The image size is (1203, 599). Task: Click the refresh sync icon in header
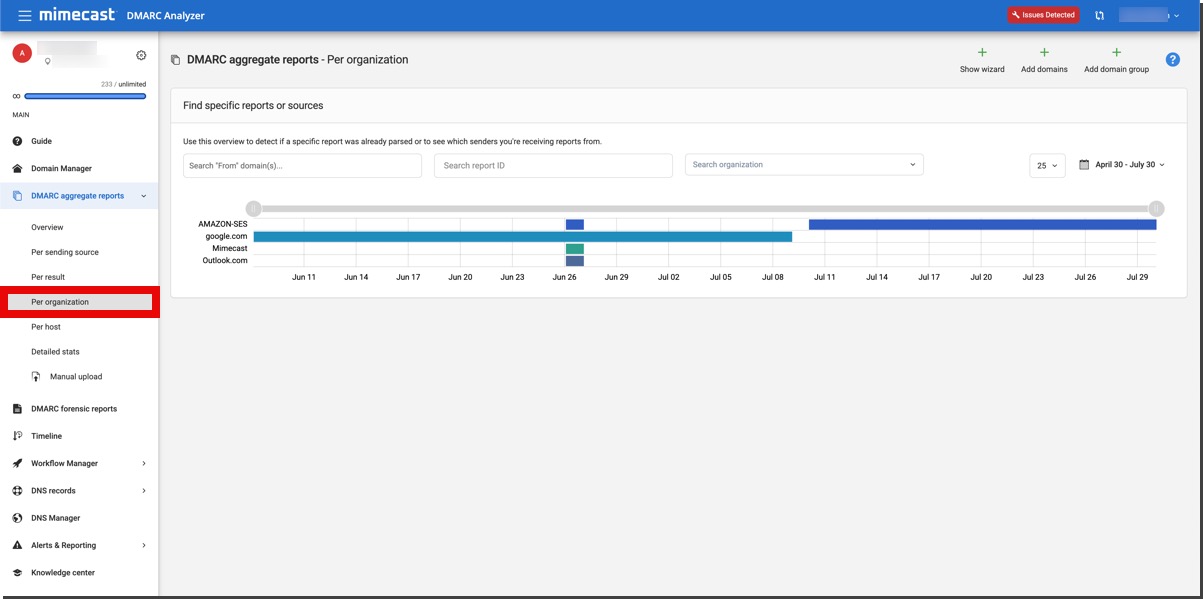coord(1100,15)
